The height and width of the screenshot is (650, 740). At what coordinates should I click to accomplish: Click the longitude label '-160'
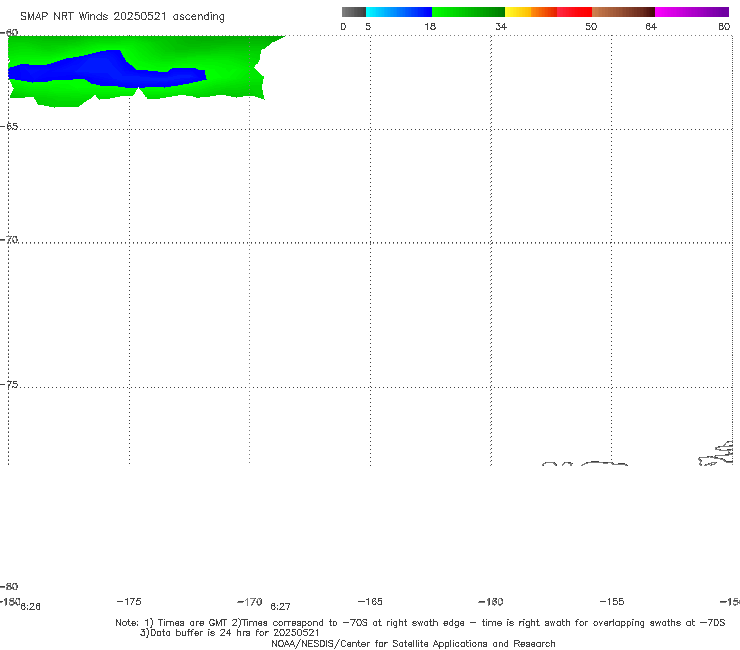(x=491, y=601)
